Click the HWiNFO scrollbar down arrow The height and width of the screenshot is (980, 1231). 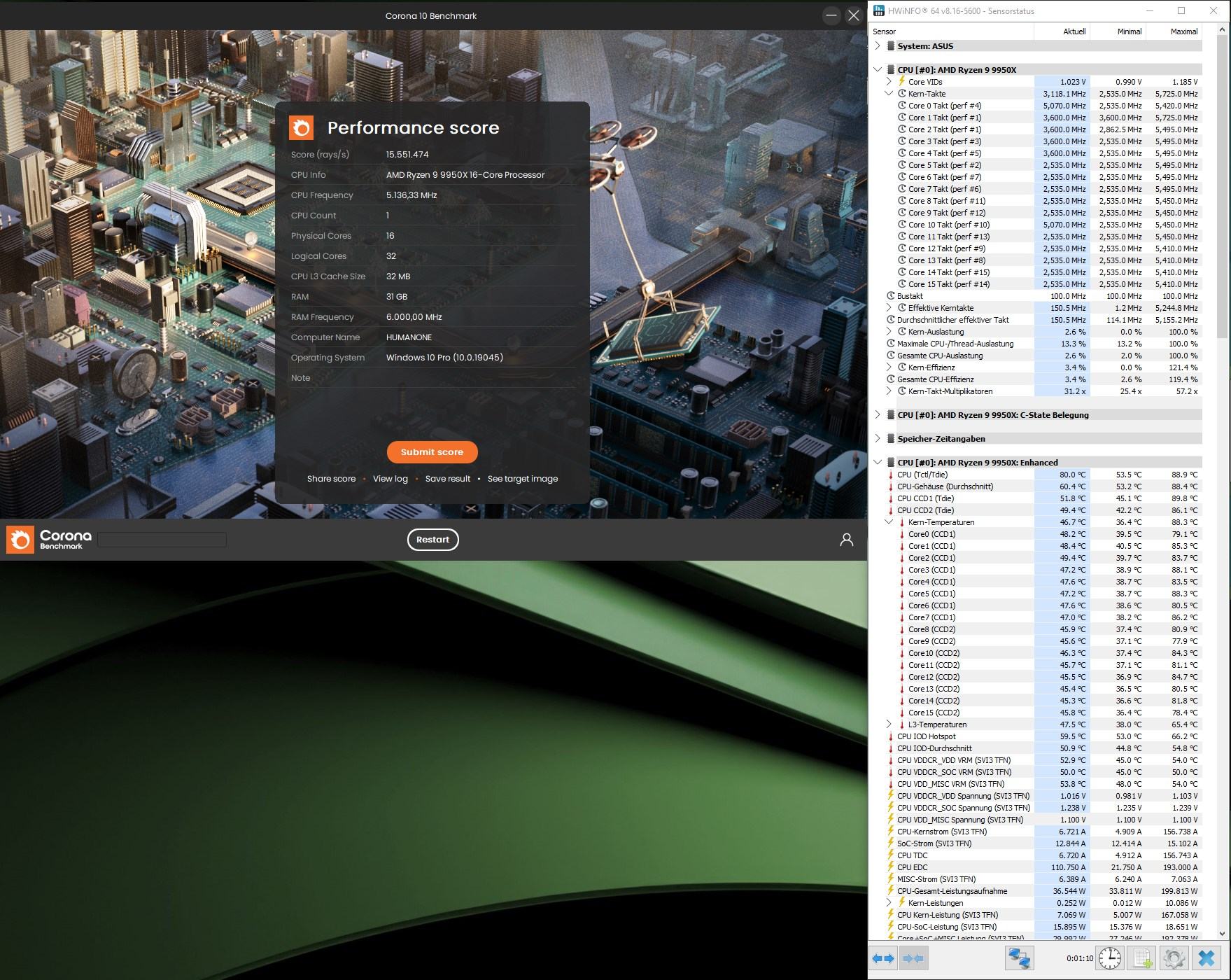(x=1223, y=933)
